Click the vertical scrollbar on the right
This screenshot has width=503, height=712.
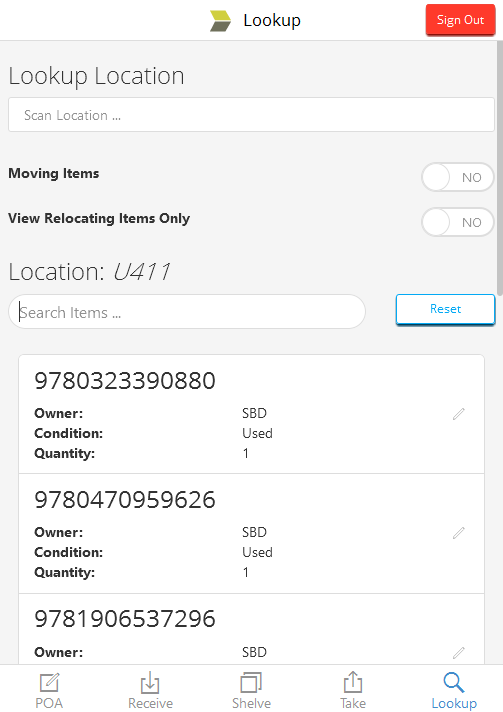coord(500,168)
